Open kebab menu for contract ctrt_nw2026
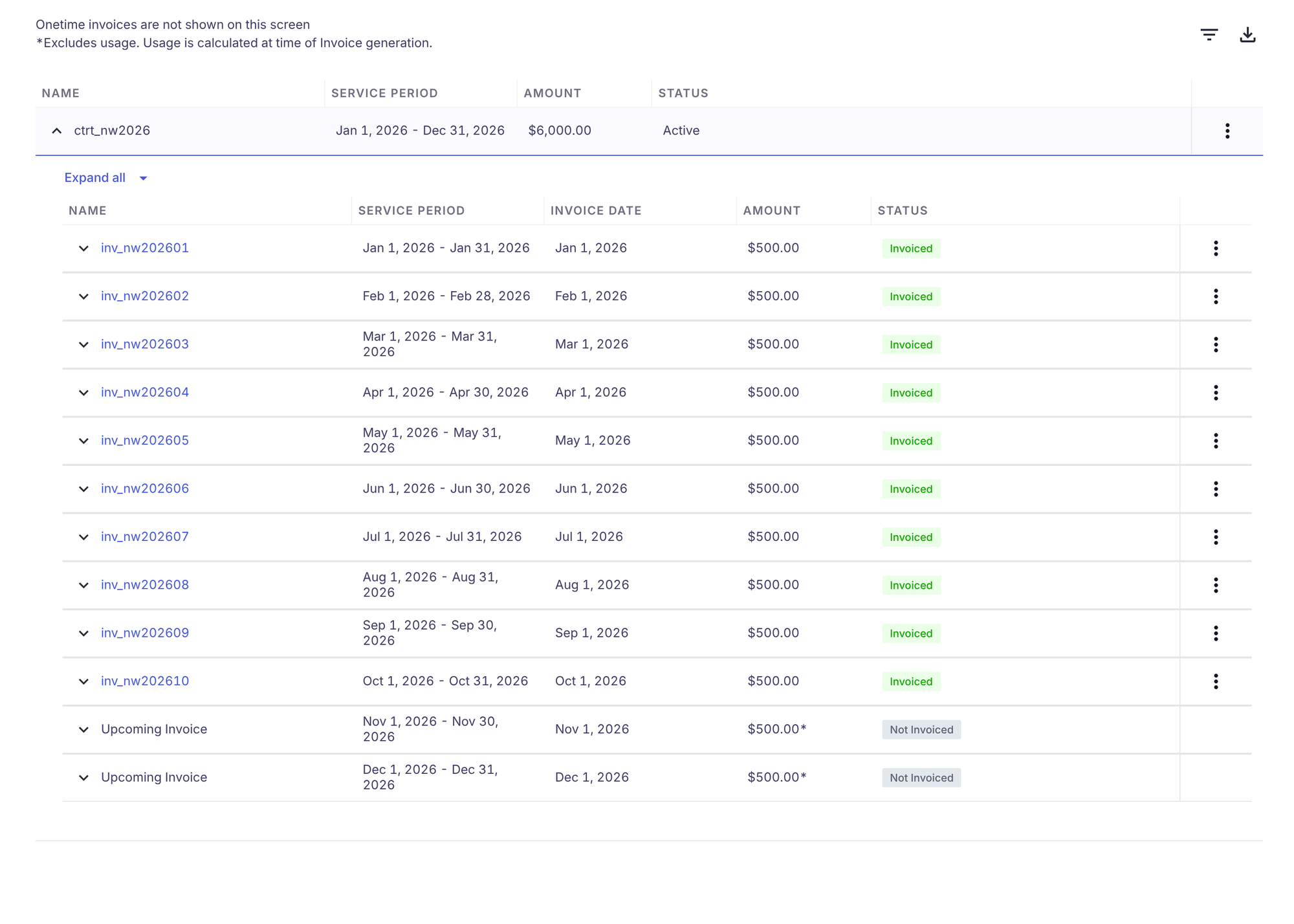The image size is (1294, 924). (1227, 131)
